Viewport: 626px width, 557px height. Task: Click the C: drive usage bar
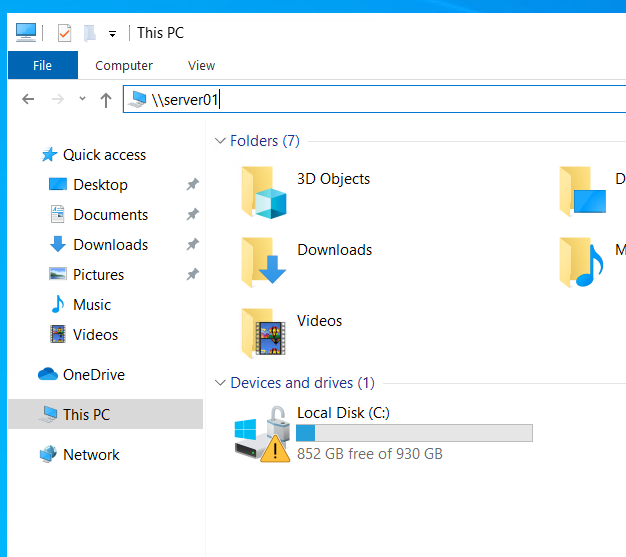[x=414, y=433]
